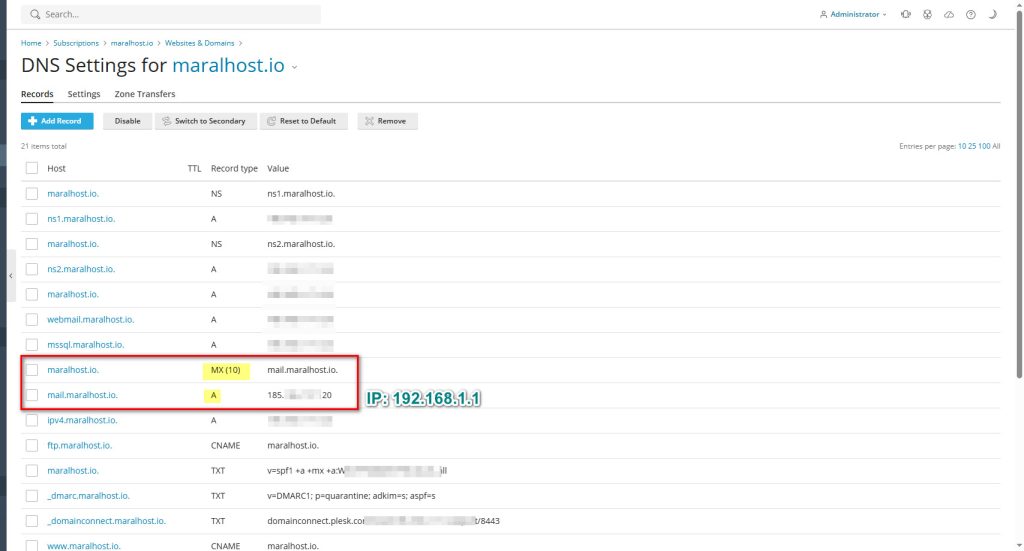Toggle dark mode with the moon icon
Screen dimensions: 1024x551
tap(992, 15)
